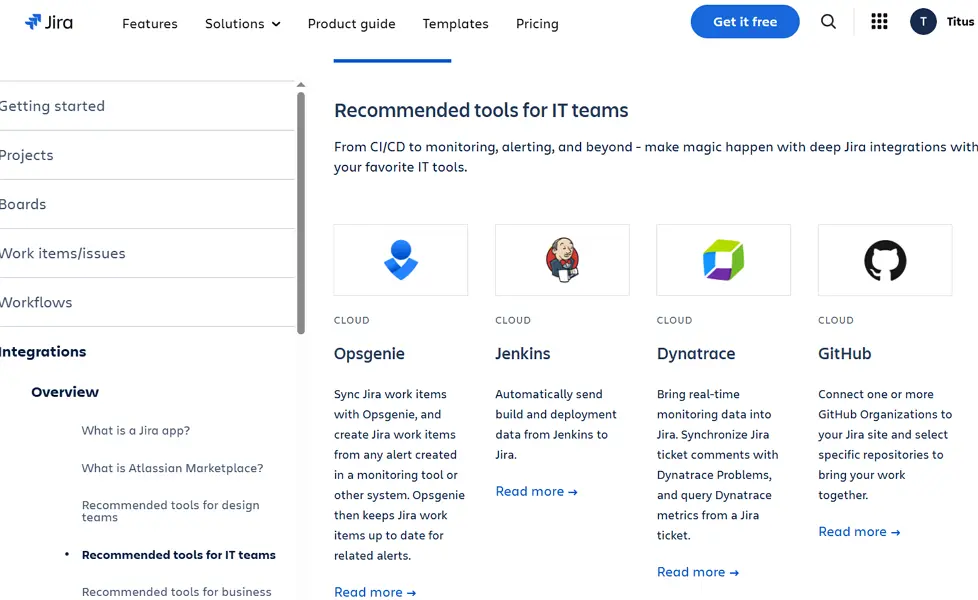
Task: Click the GitHub logo tile
Action: coord(885,260)
